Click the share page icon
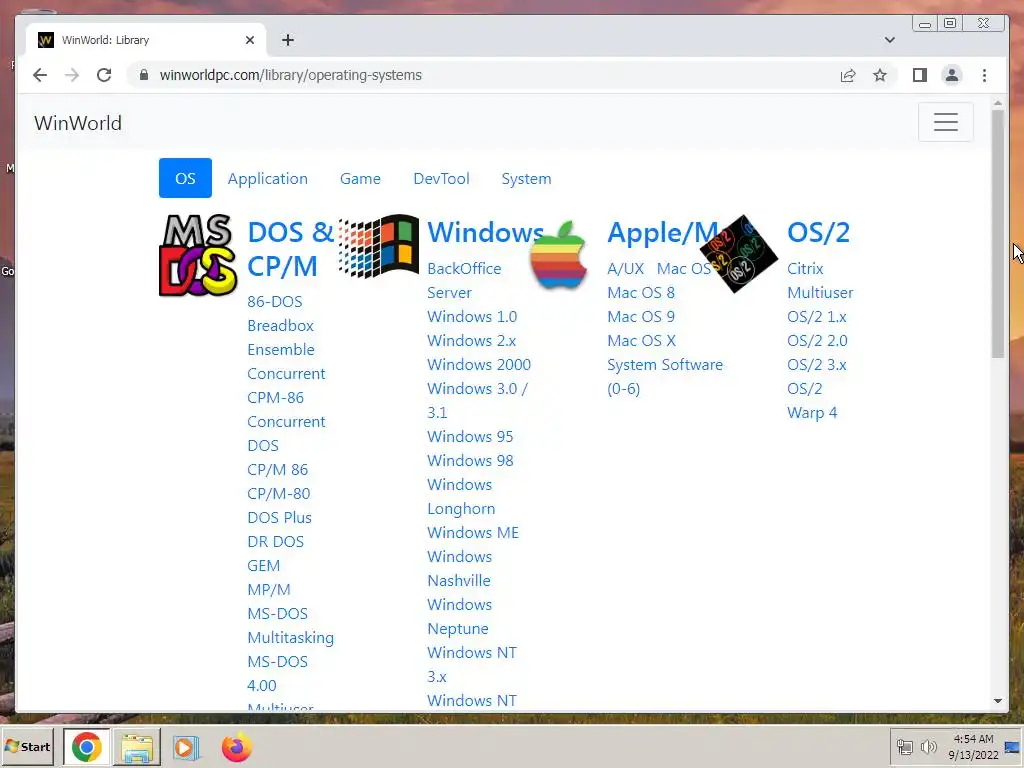The width and height of the screenshot is (1024, 768). point(848,75)
